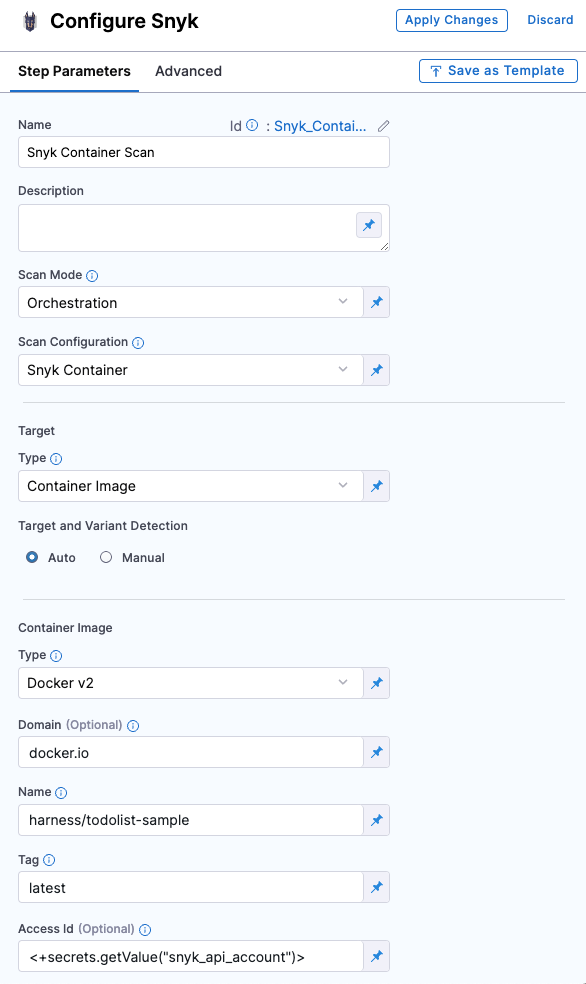Click the pin icon beside Tag field
The width and height of the screenshot is (586, 984).
(x=376, y=887)
